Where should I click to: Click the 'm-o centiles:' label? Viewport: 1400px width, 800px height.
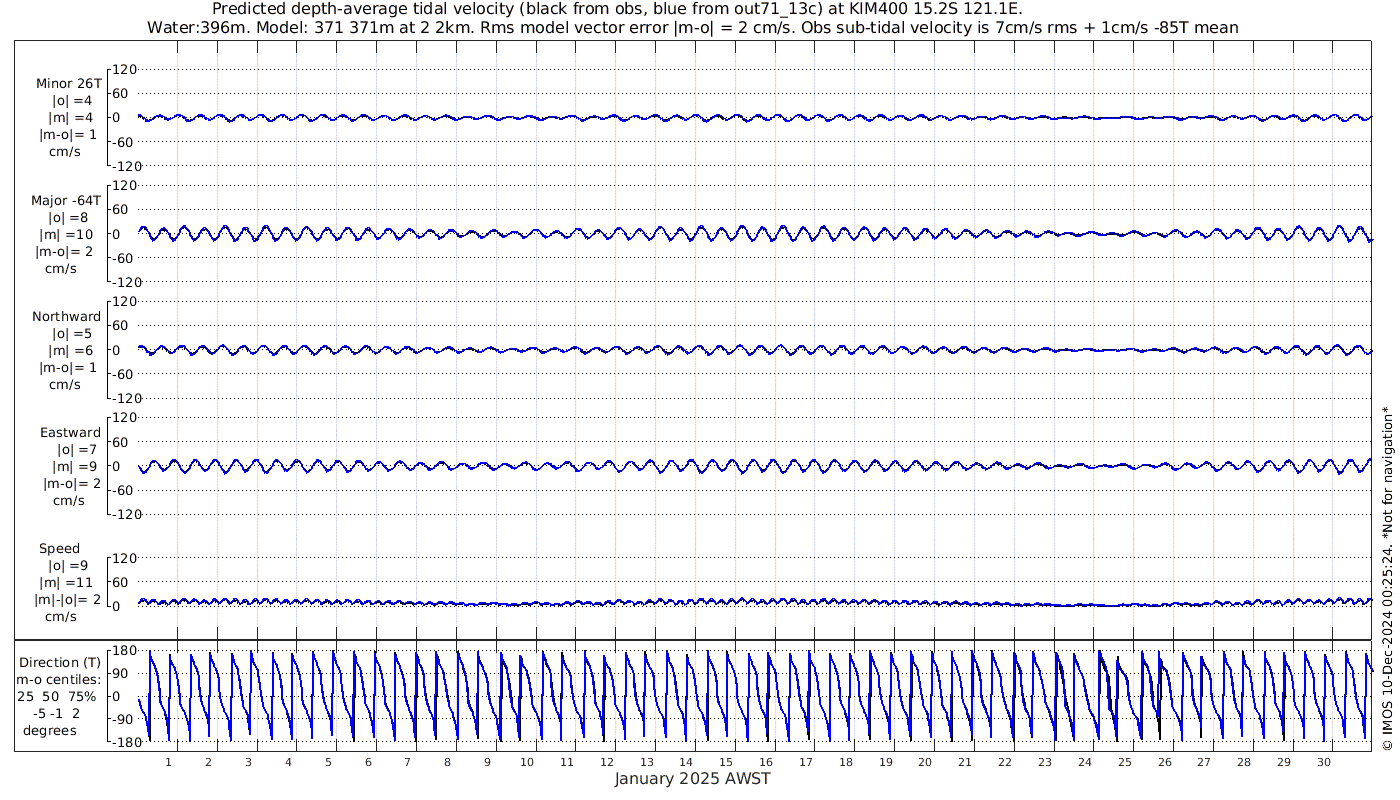tap(58, 679)
